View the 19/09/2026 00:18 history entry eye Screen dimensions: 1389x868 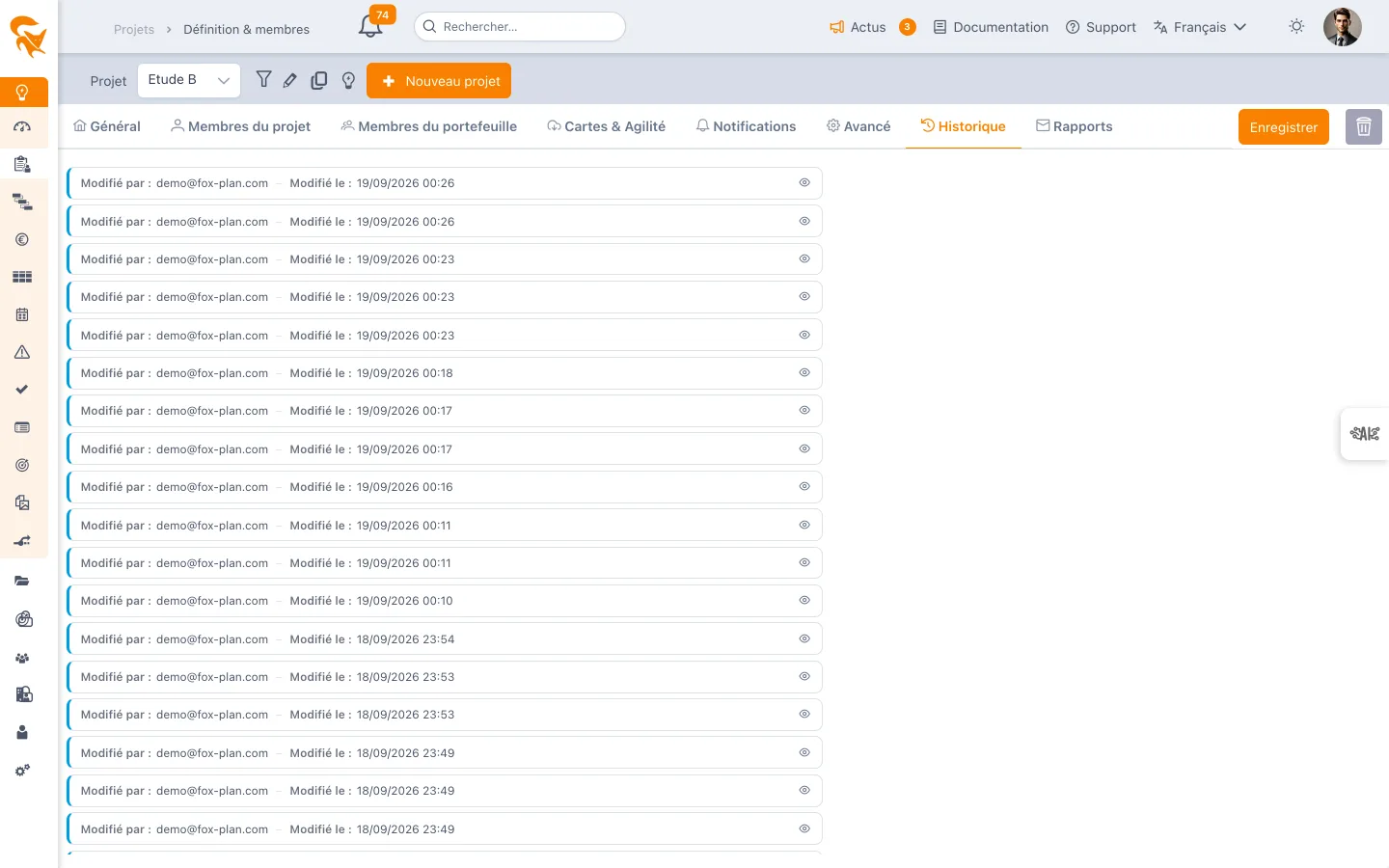[804, 373]
